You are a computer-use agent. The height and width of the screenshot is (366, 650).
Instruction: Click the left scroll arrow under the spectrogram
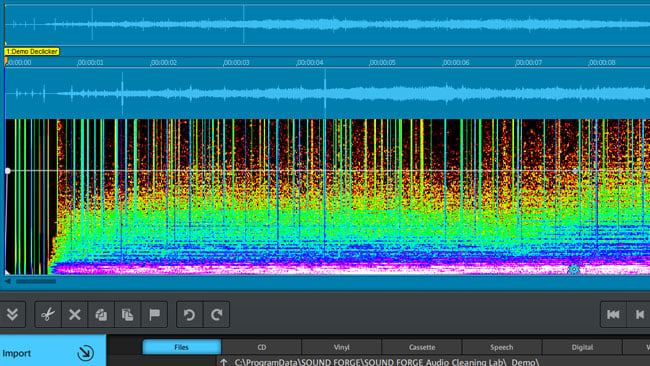click(x=7, y=281)
